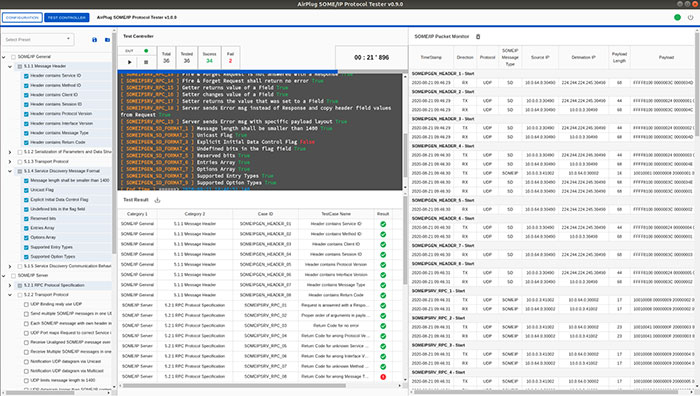Toggle the Unicast Flag checkbox

click(x=26, y=190)
